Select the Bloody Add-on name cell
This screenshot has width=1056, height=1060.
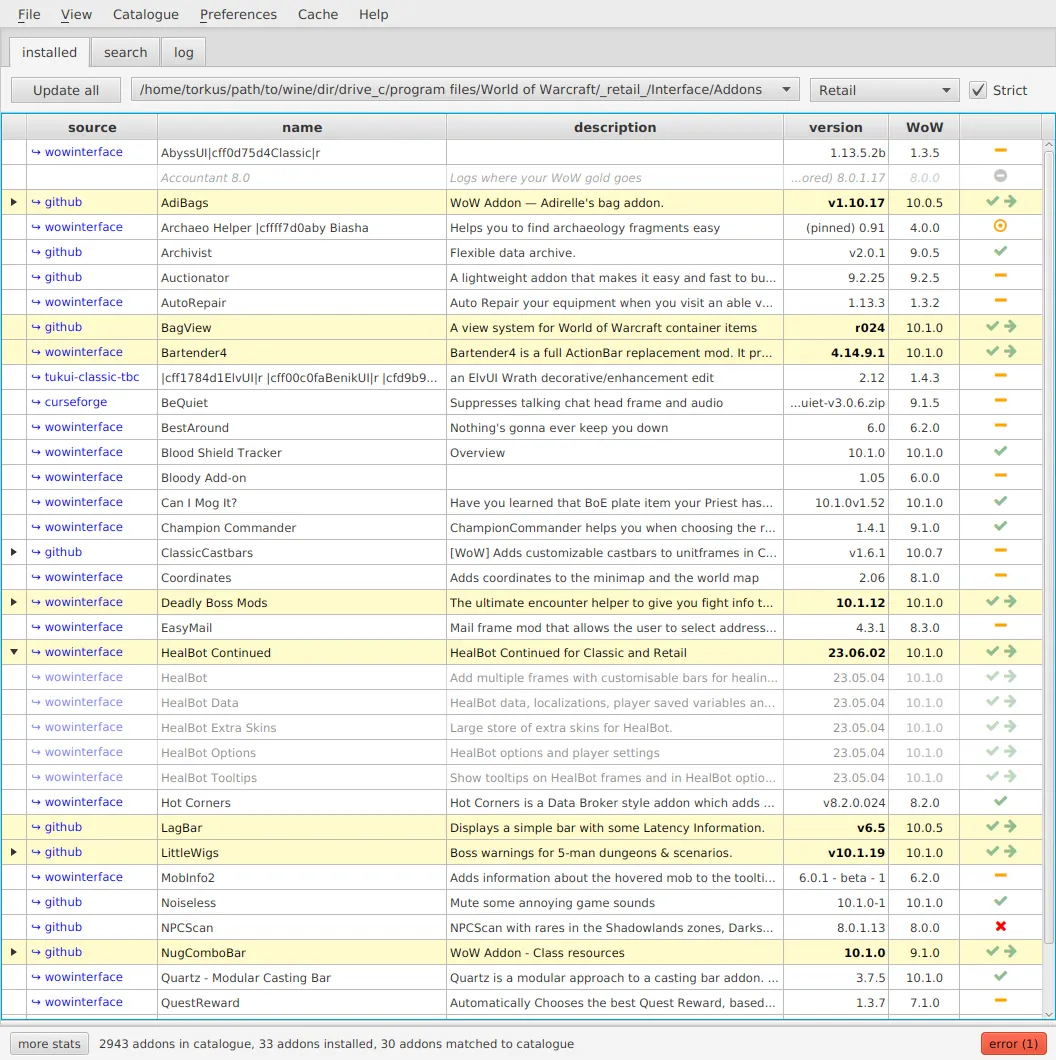302,477
